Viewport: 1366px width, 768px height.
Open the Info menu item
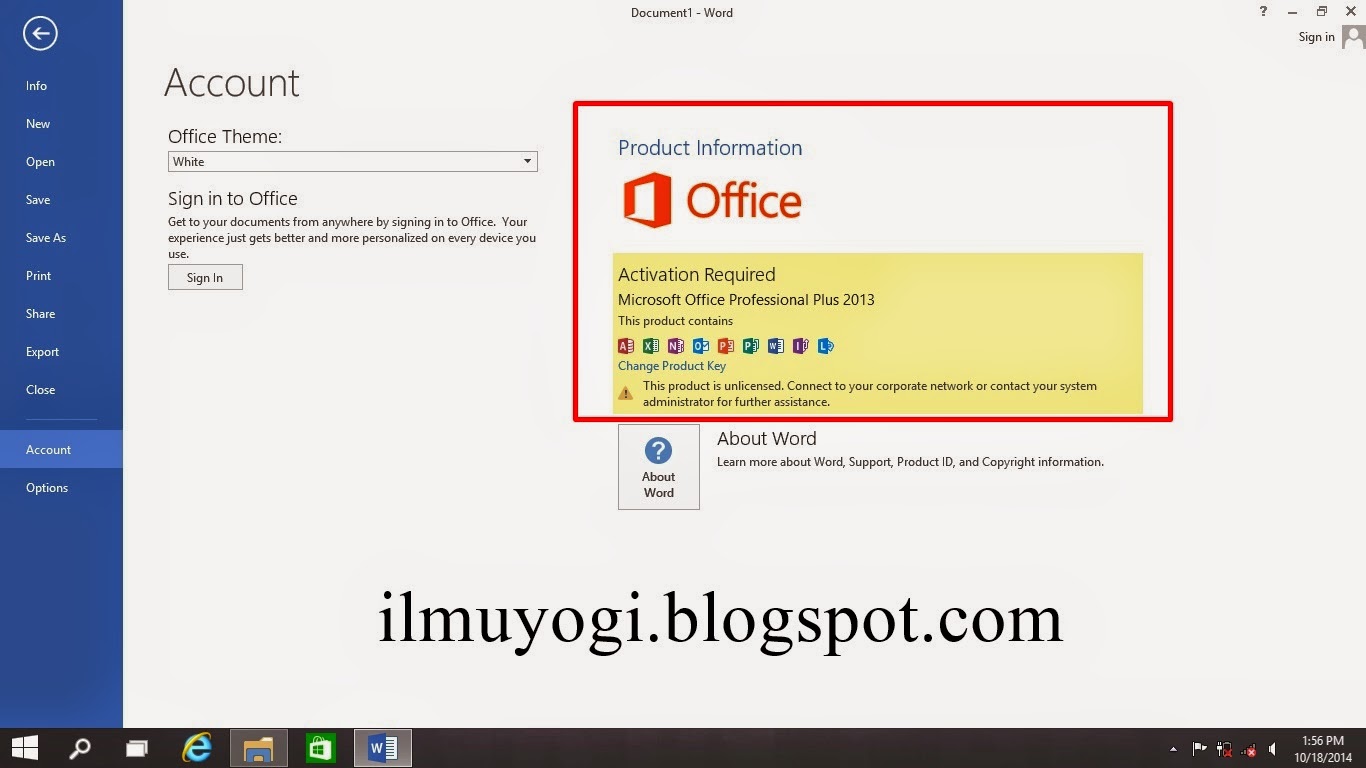click(x=61, y=86)
